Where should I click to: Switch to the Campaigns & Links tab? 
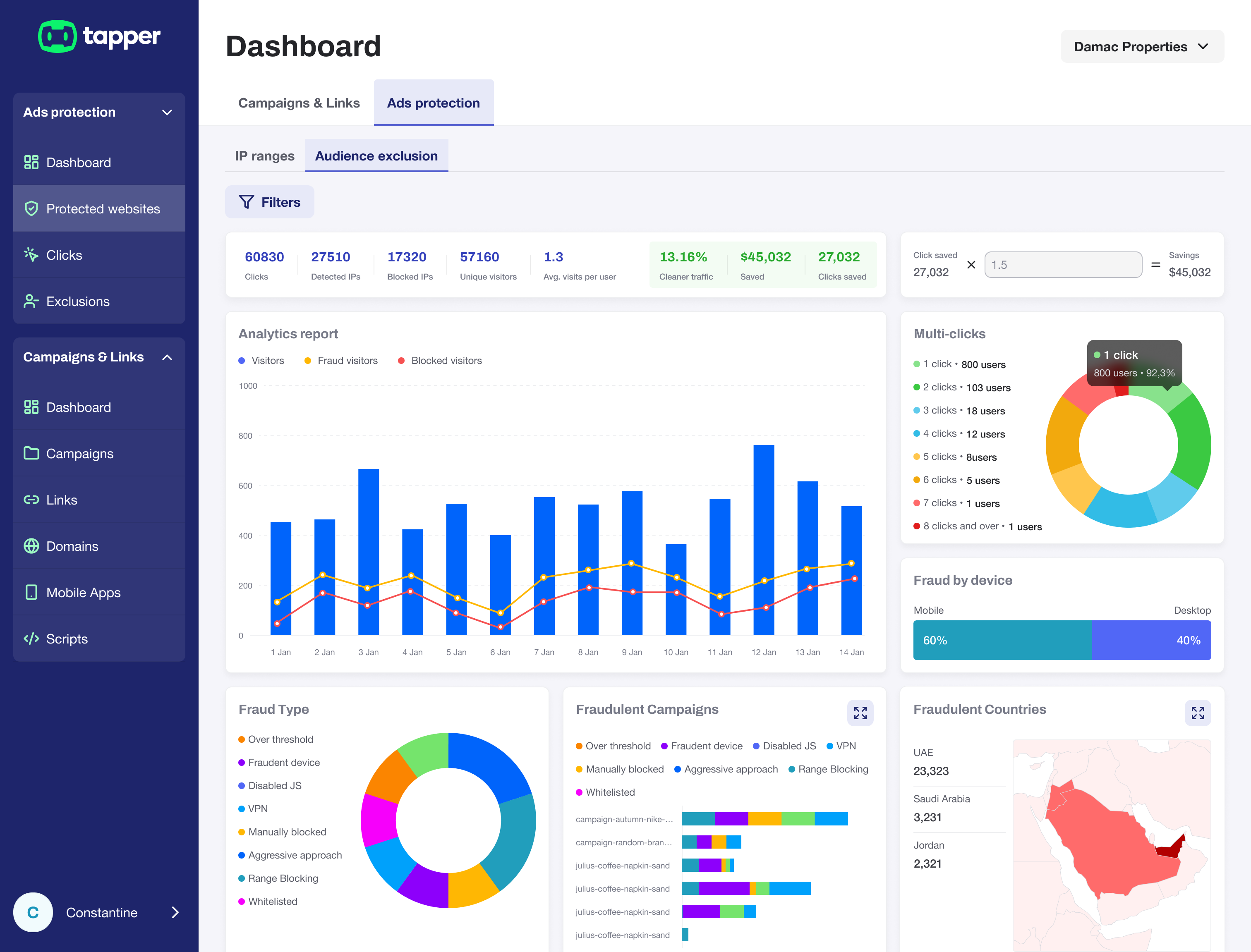[299, 103]
